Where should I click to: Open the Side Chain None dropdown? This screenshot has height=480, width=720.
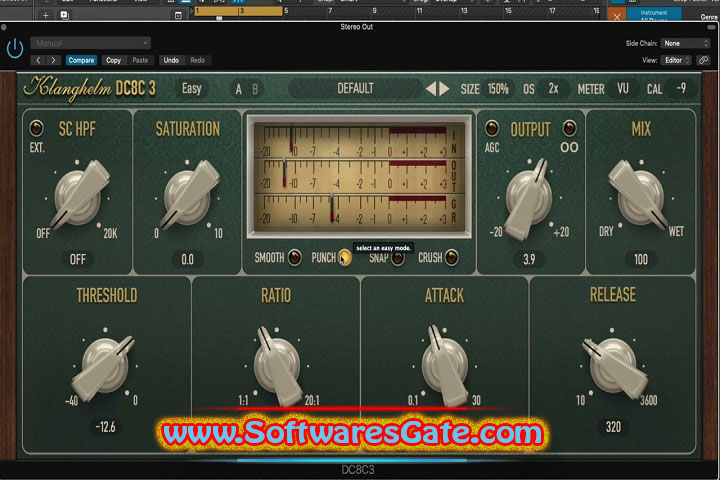[x=686, y=43]
